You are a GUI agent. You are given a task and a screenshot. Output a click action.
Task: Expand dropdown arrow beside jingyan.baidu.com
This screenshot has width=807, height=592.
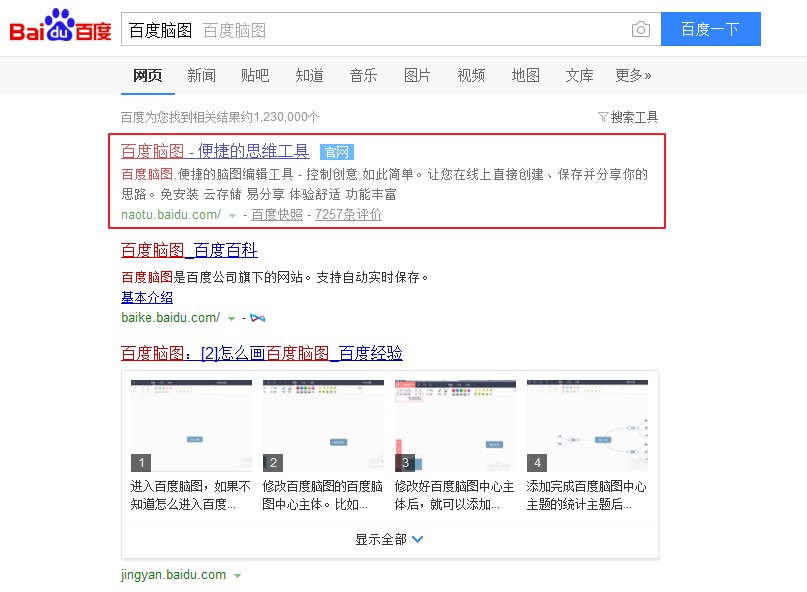pyautogui.click(x=237, y=576)
